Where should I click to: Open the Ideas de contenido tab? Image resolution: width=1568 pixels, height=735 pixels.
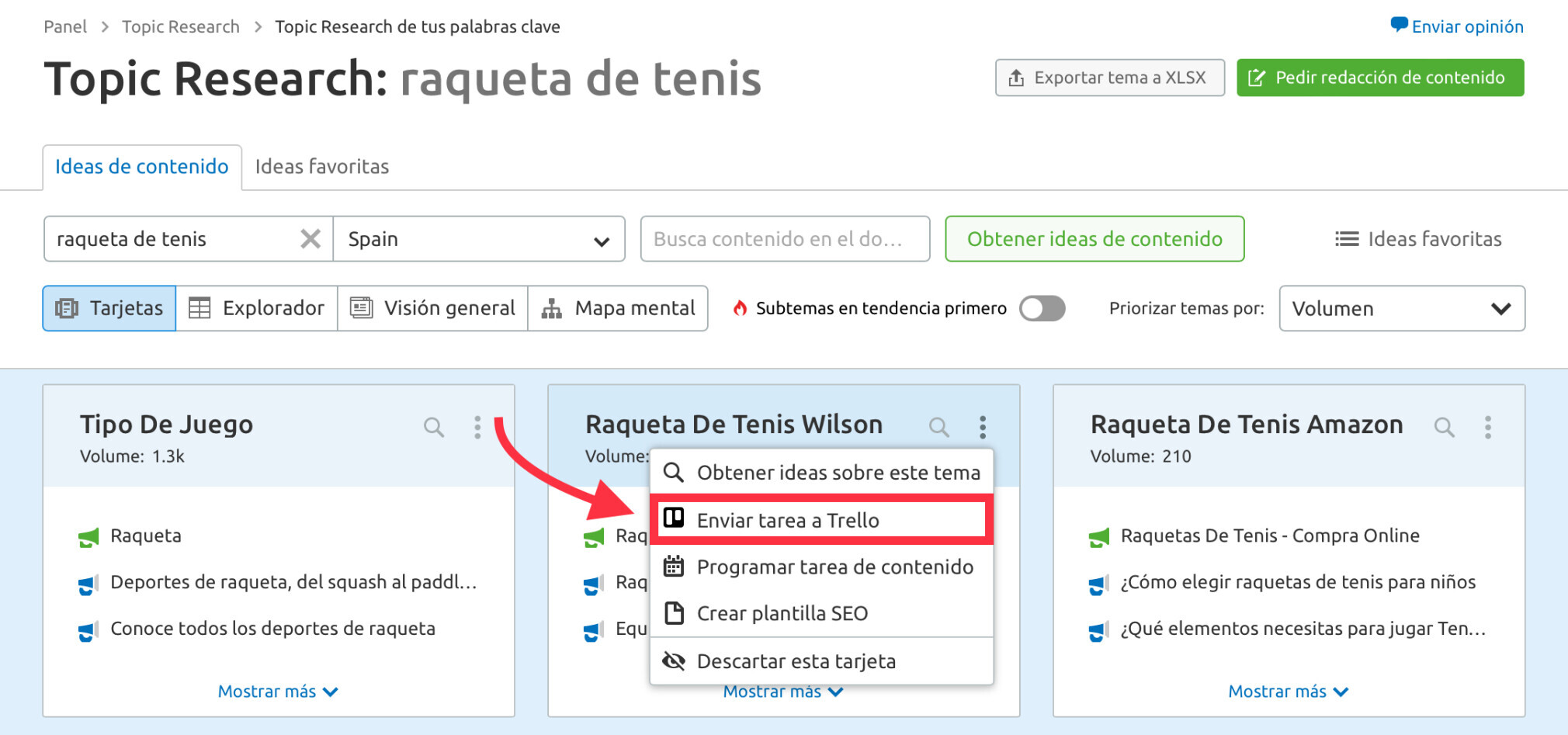click(x=142, y=166)
